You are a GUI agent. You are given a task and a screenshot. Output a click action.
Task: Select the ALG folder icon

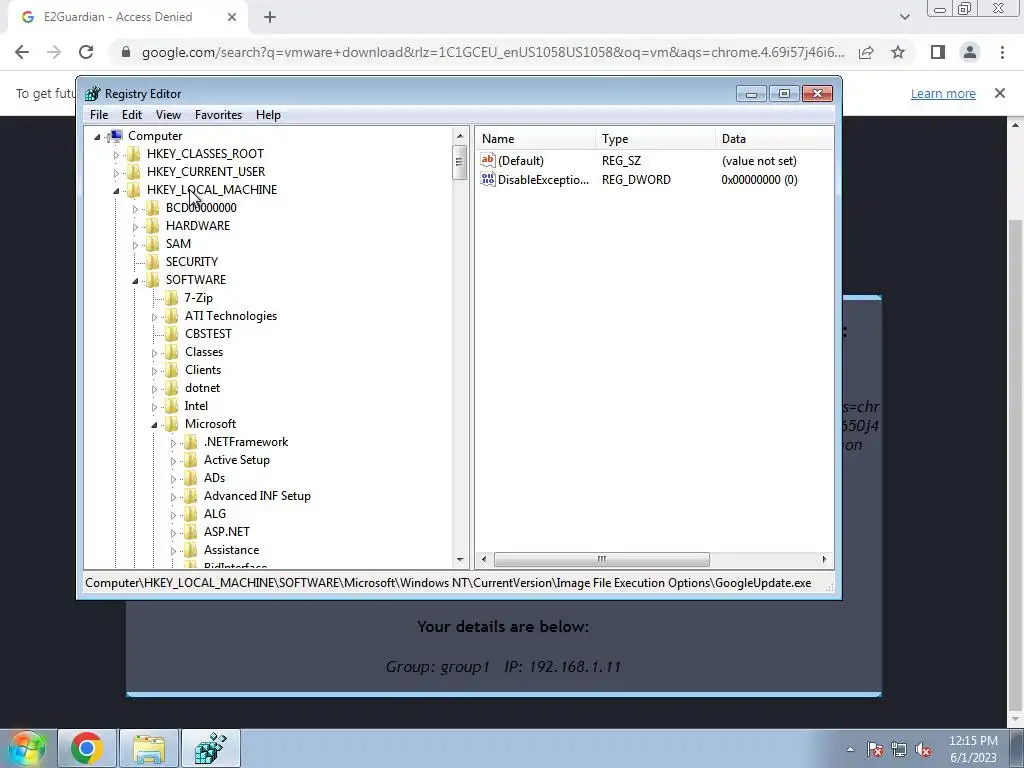[190, 514]
